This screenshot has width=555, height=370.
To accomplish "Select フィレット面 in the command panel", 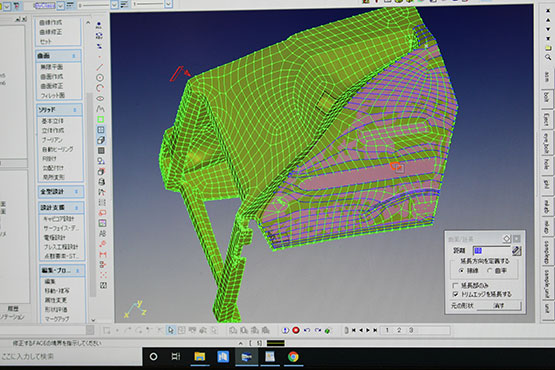I will click(52, 95).
